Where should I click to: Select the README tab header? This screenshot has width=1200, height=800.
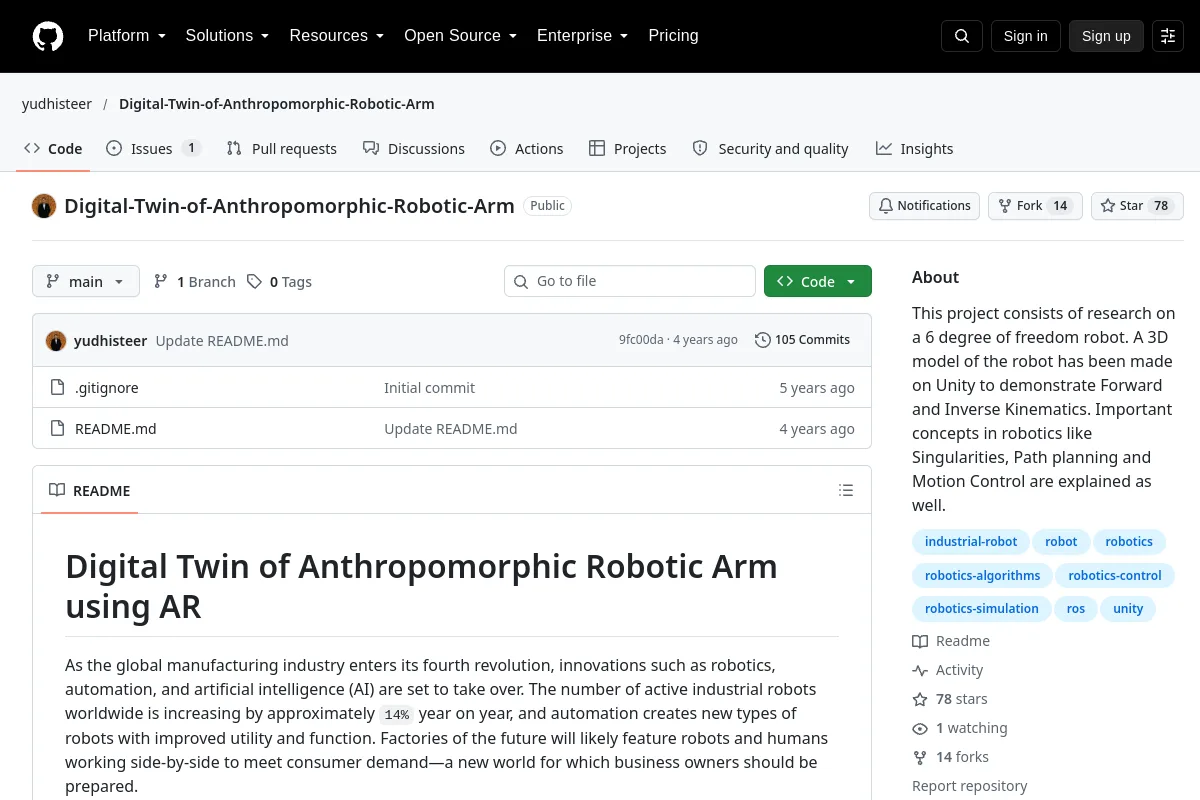coord(90,490)
